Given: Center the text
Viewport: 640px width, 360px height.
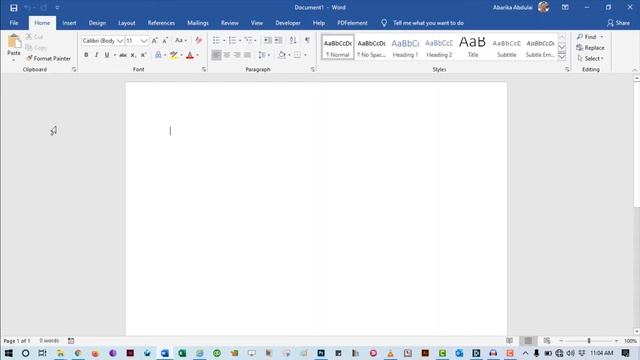Looking at the screenshot, I should [227, 55].
